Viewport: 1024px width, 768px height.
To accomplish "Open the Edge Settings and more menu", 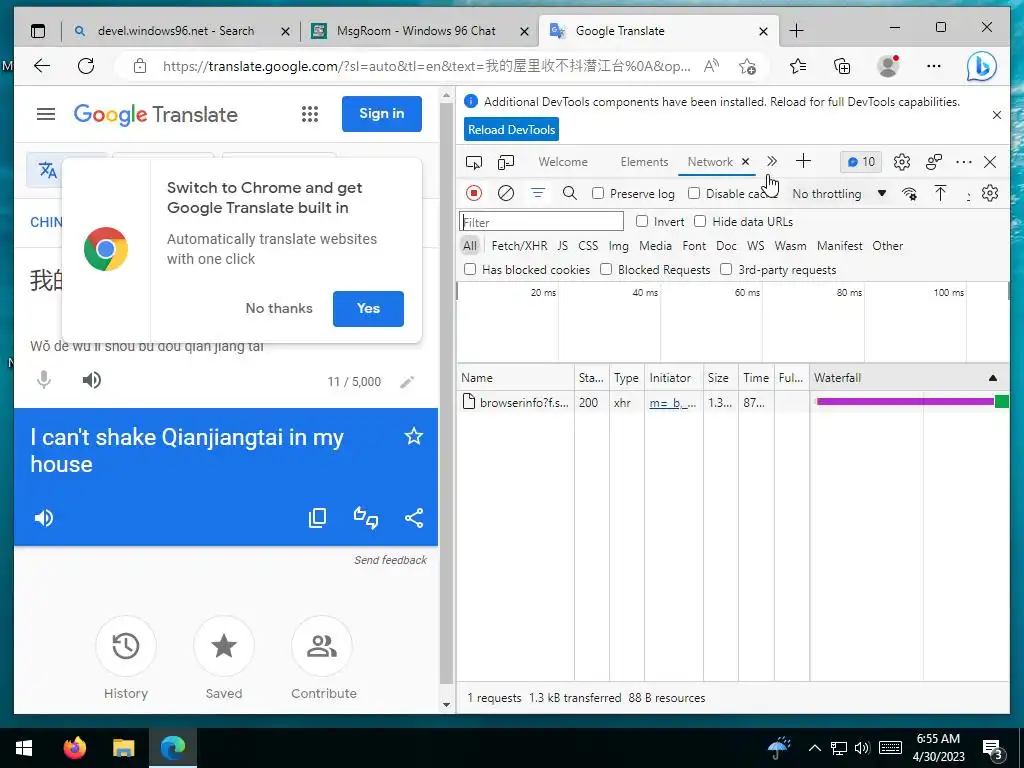I will 934,66.
